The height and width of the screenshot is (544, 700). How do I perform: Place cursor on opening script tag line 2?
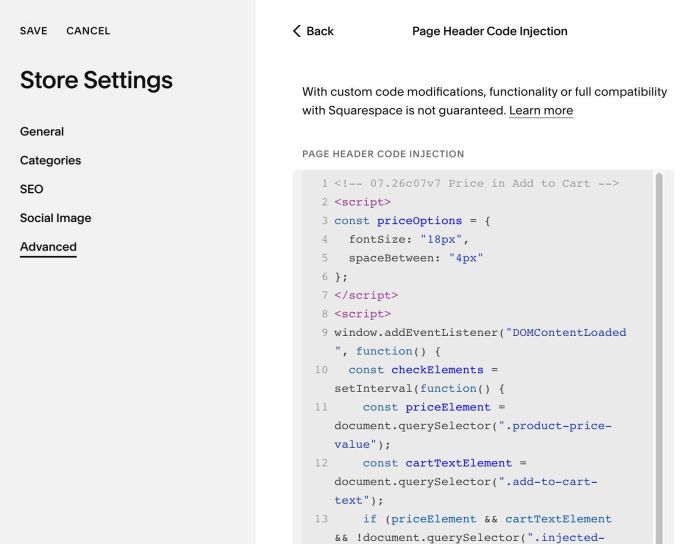362,202
